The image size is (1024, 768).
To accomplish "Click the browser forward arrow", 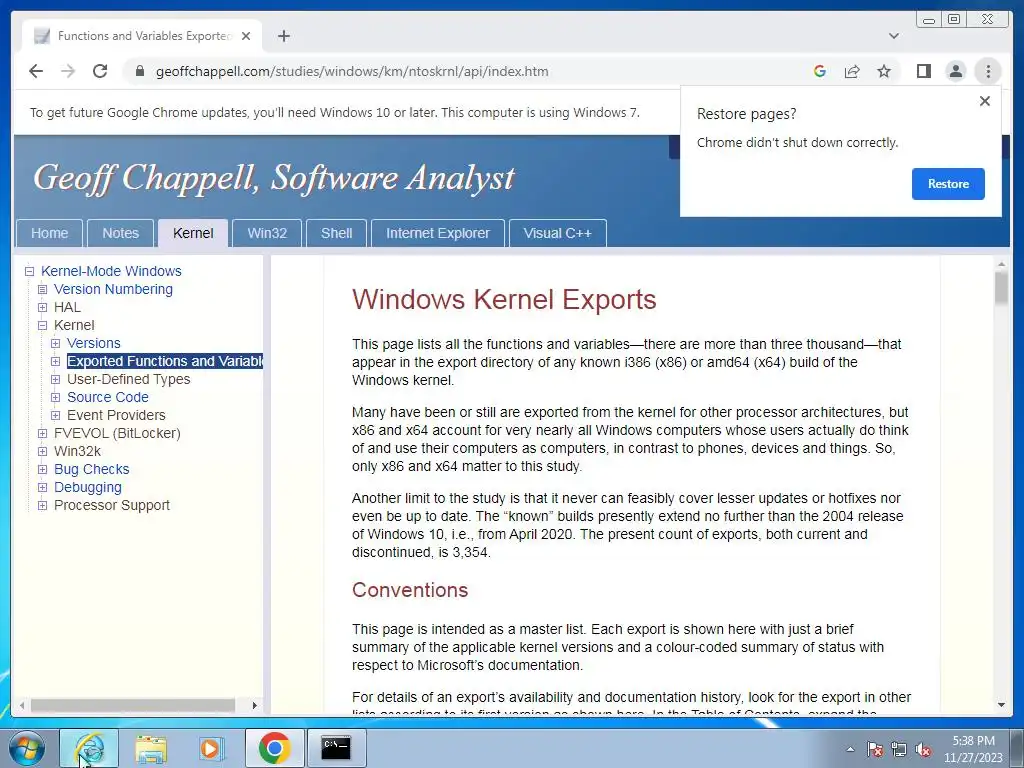I will [x=68, y=71].
